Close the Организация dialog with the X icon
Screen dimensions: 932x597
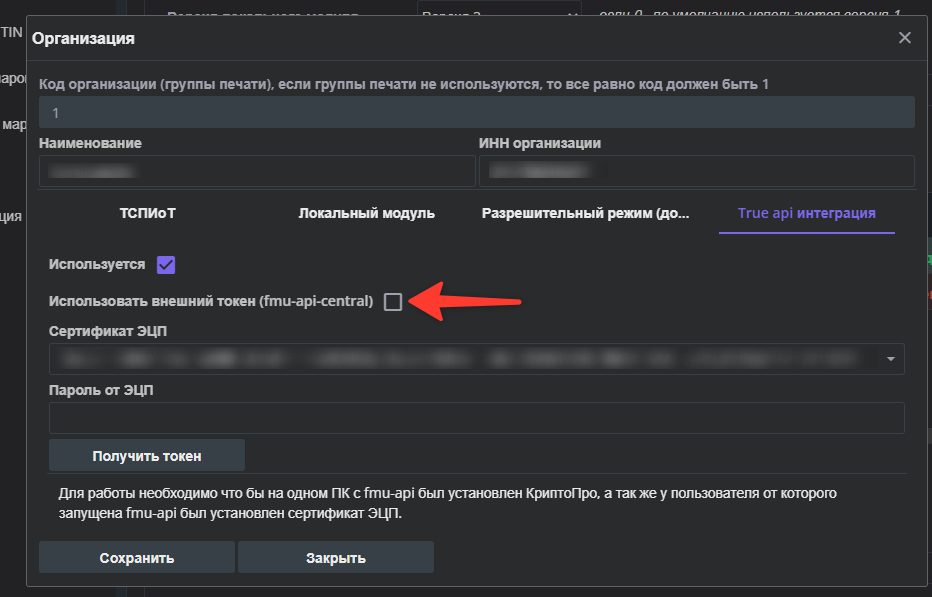coord(905,38)
